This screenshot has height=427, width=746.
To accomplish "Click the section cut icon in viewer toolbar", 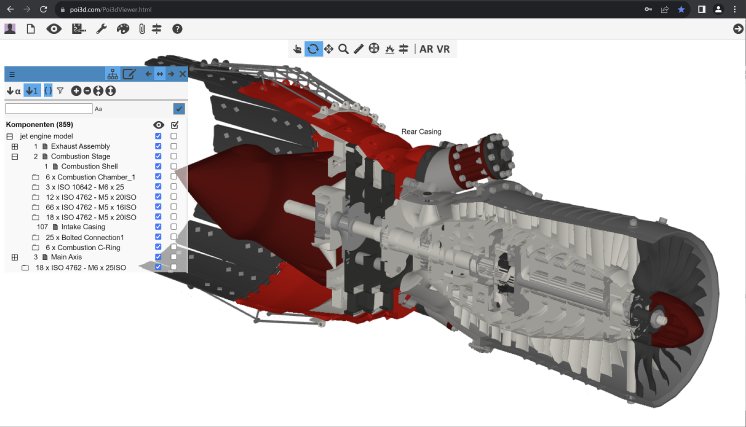I will pos(403,49).
